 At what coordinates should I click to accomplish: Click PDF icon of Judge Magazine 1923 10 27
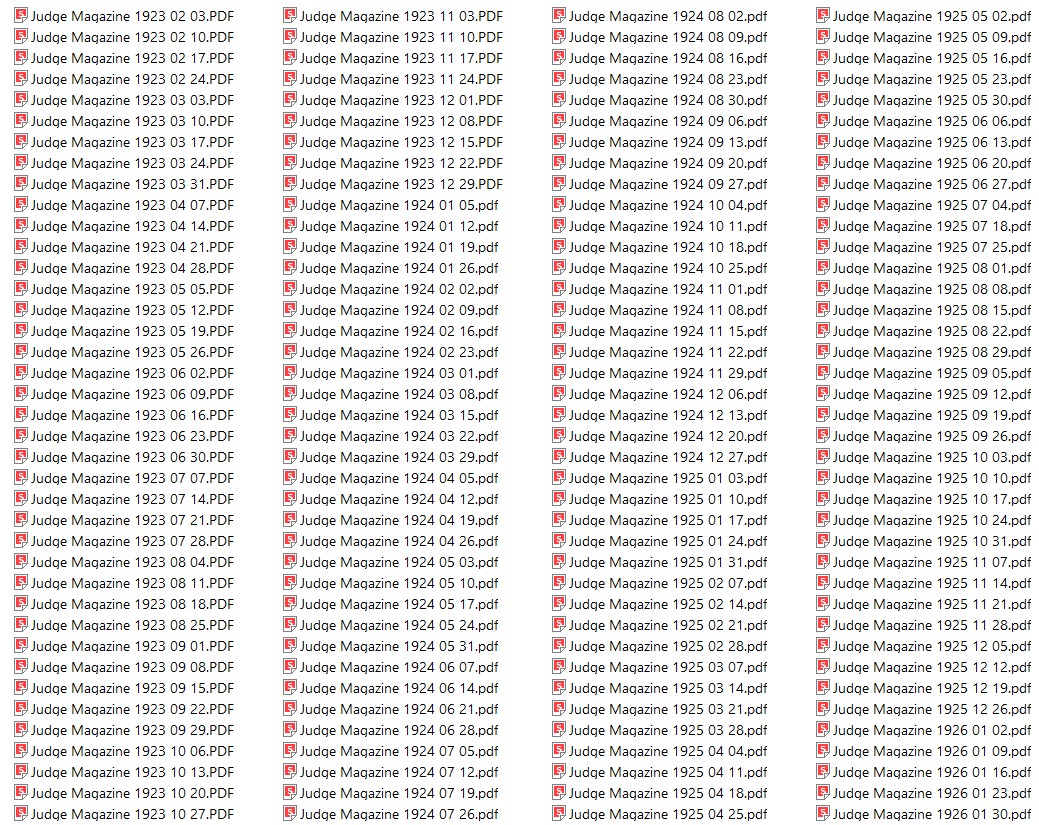[21, 813]
